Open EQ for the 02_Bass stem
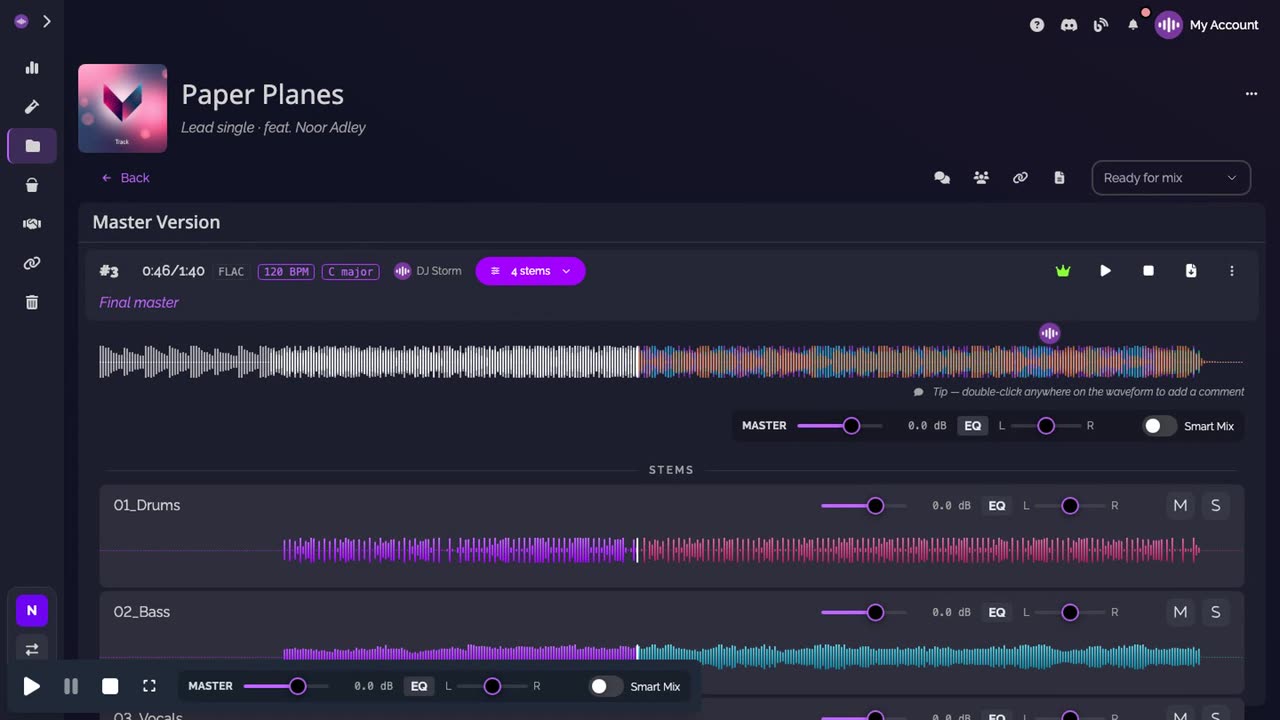The width and height of the screenshot is (1280, 720). point(997,612)
